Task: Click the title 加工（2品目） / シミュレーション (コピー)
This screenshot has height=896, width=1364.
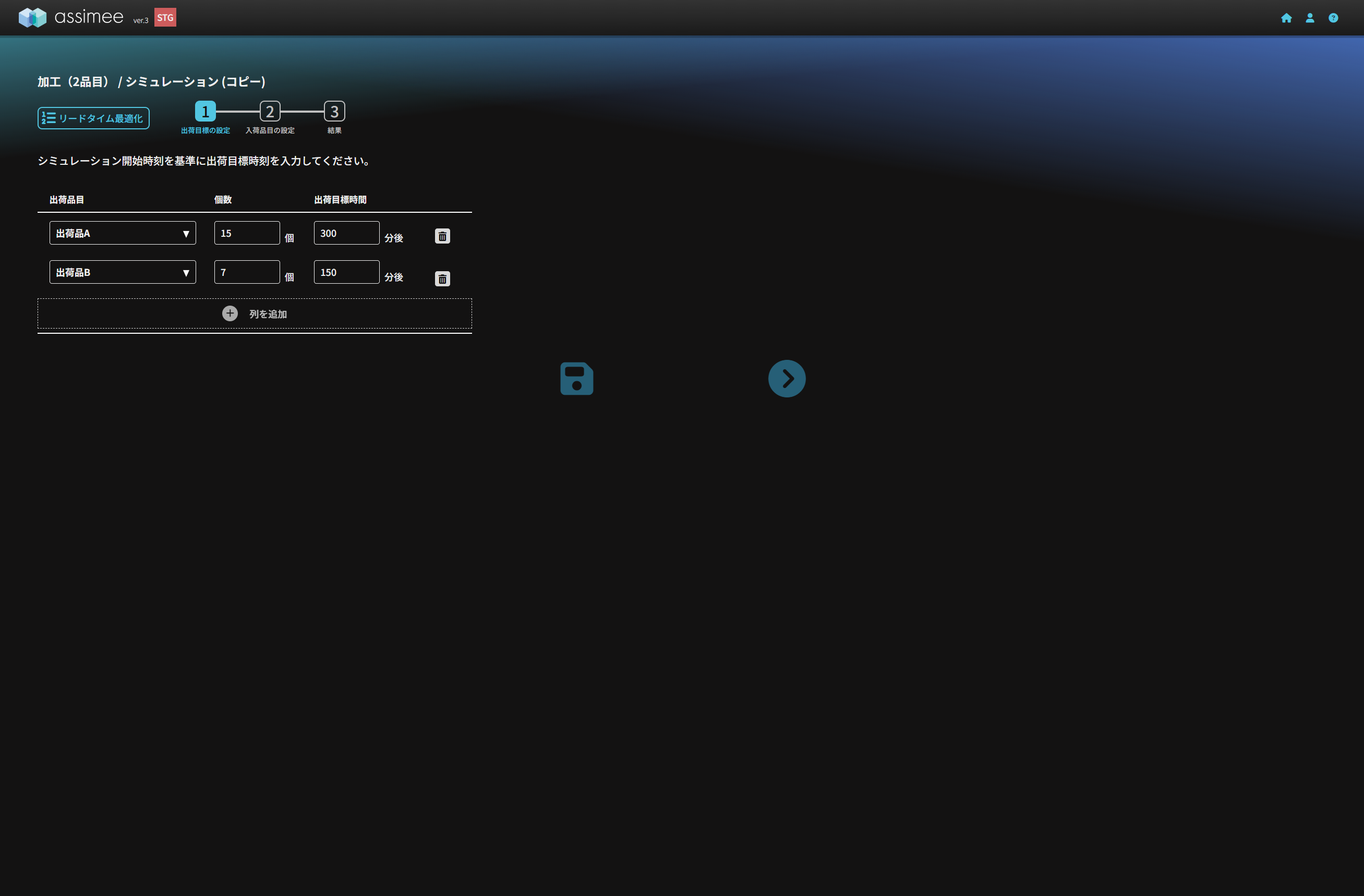Action: tap(151, 81)
